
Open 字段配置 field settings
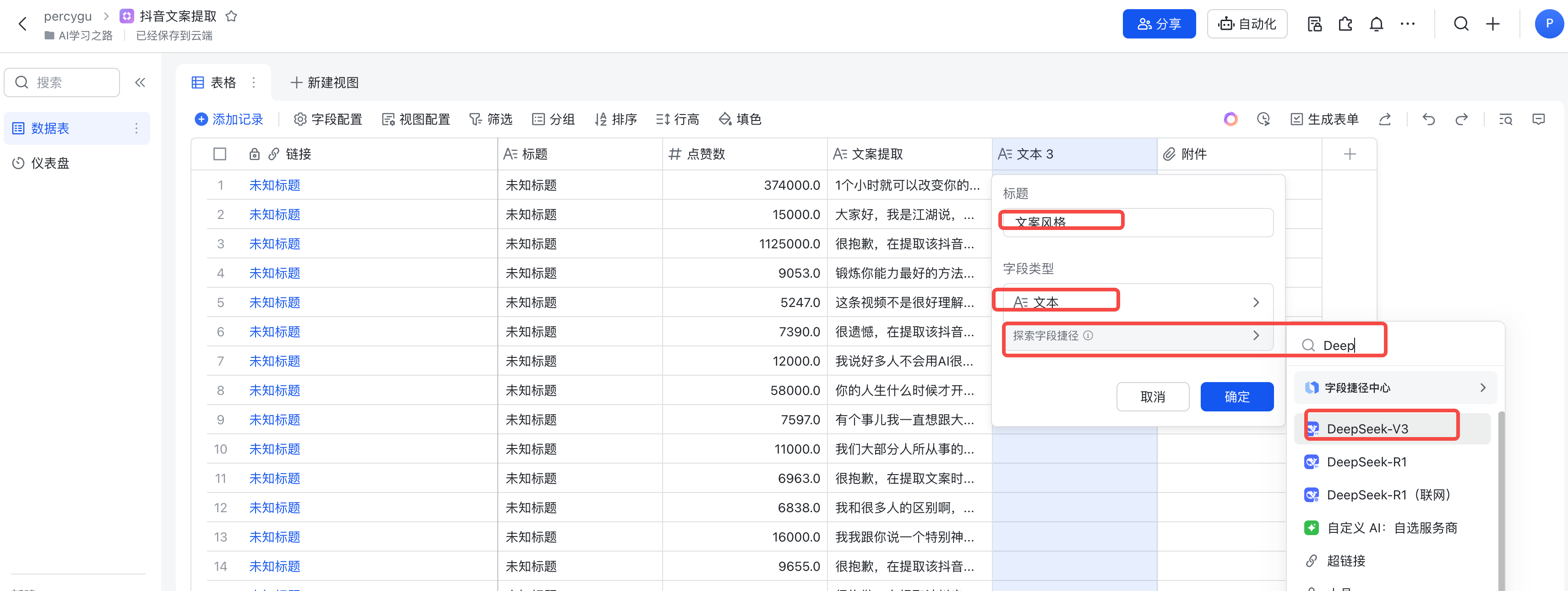[327, 119]
